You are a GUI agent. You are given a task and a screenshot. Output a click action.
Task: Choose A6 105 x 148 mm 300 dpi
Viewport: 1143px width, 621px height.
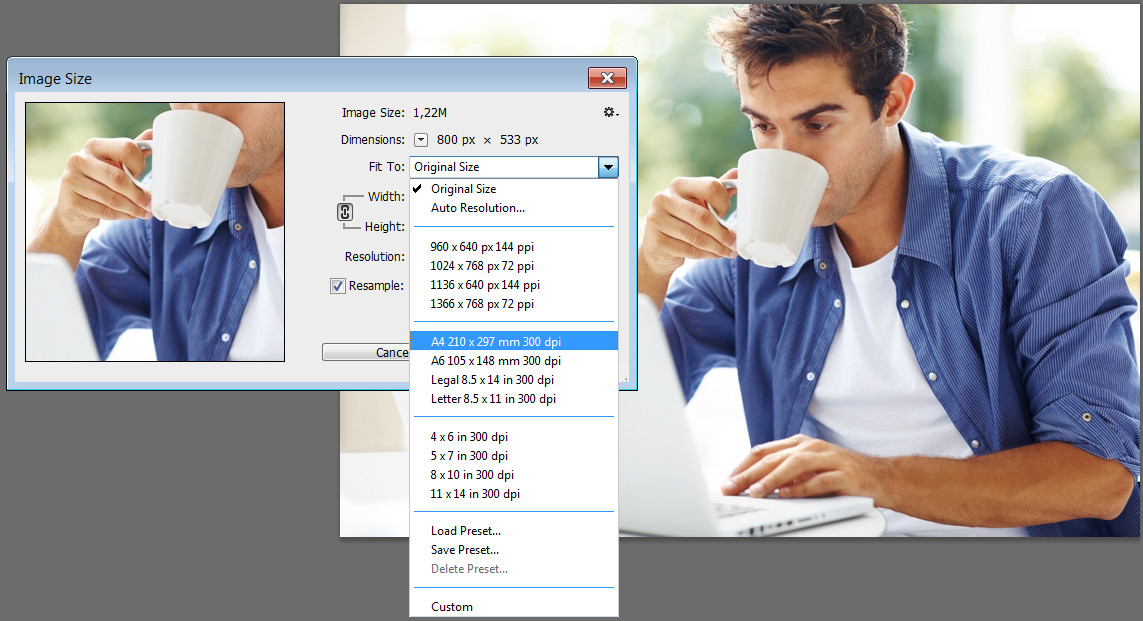[x=514, y=360]
